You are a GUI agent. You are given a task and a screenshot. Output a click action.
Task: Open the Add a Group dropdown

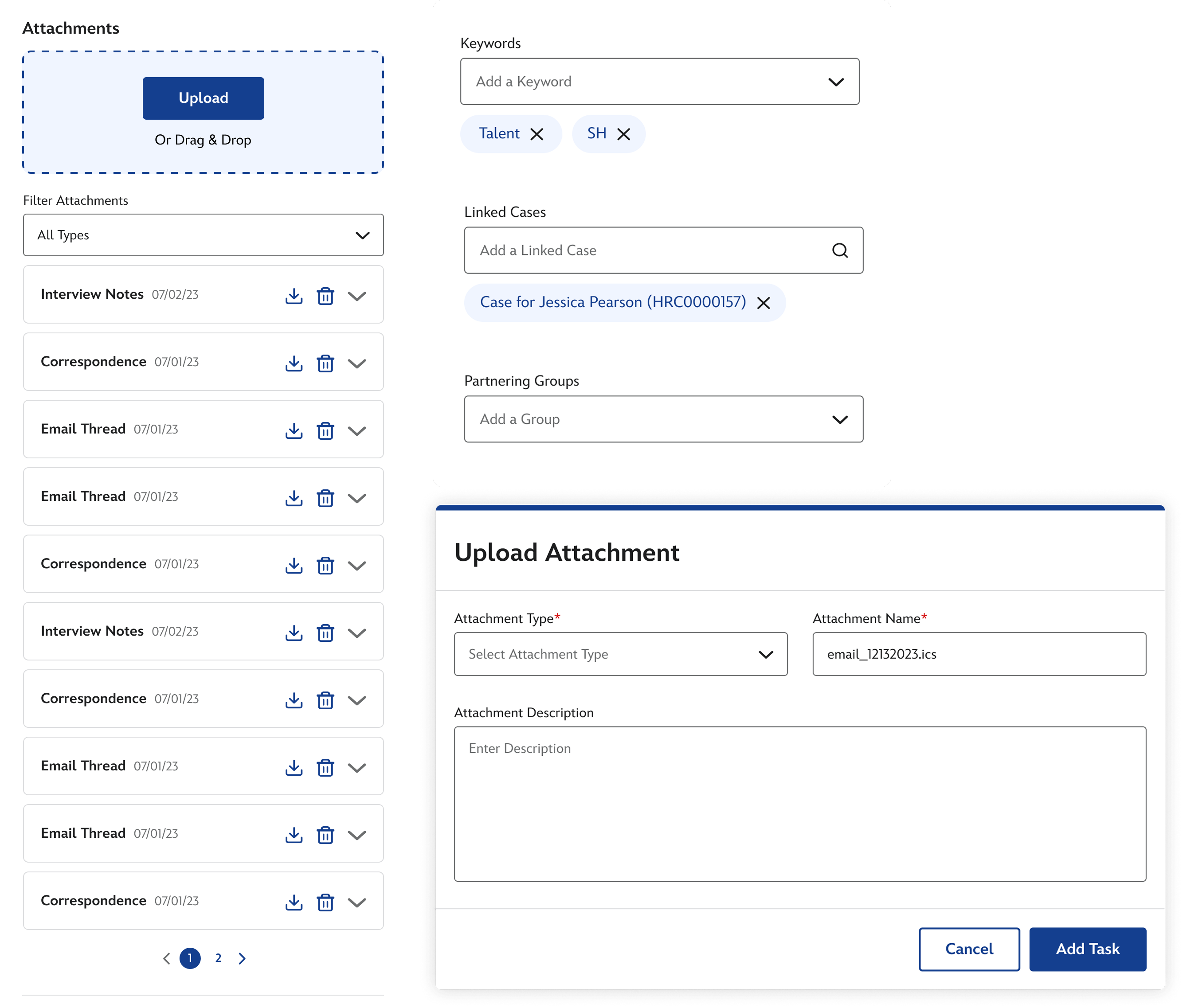[x=663, y=419]
